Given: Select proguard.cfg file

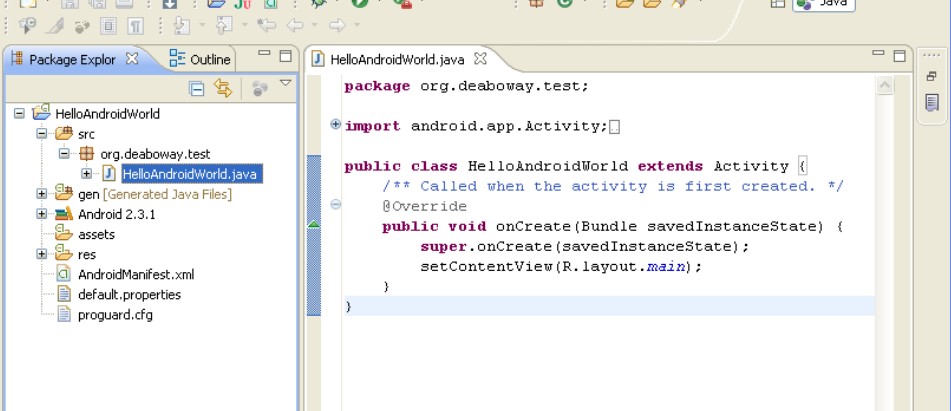Looking at the screenshot, I should (x=115, y=315).
